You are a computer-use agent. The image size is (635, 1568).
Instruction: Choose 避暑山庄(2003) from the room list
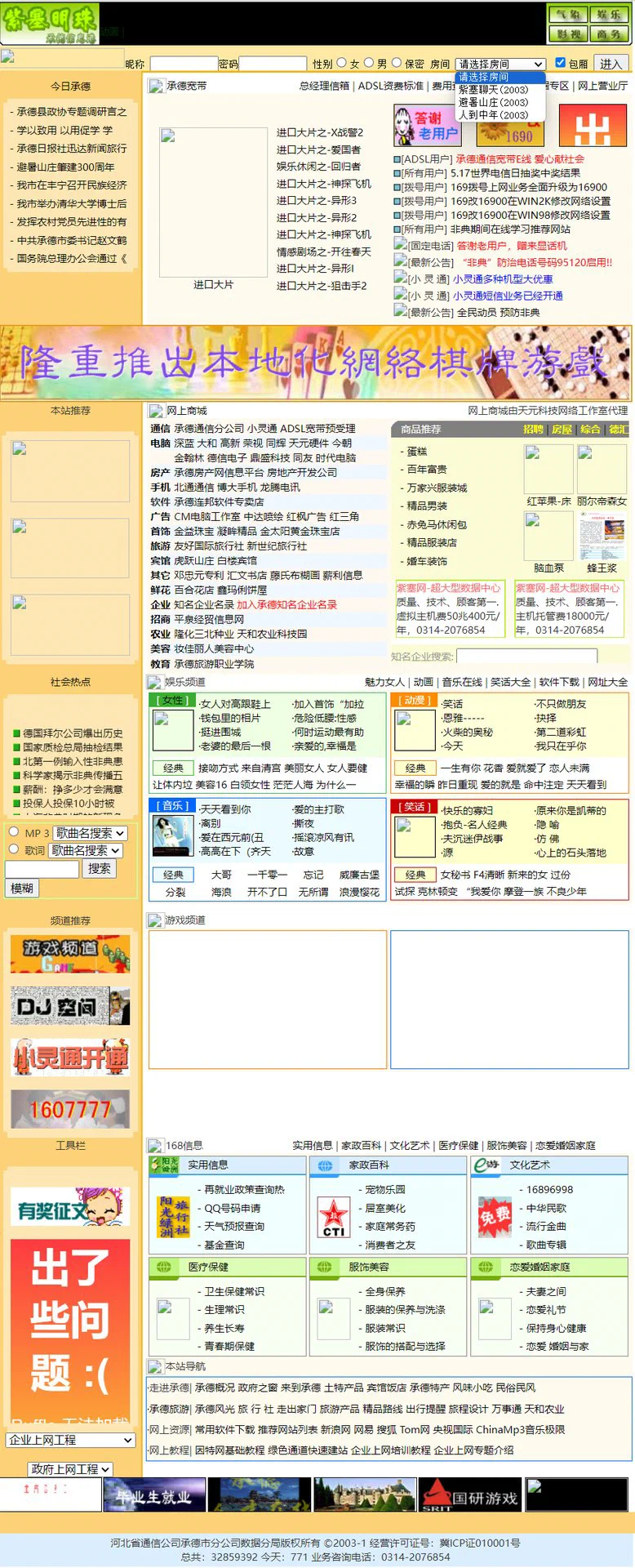tap(493, 102)
